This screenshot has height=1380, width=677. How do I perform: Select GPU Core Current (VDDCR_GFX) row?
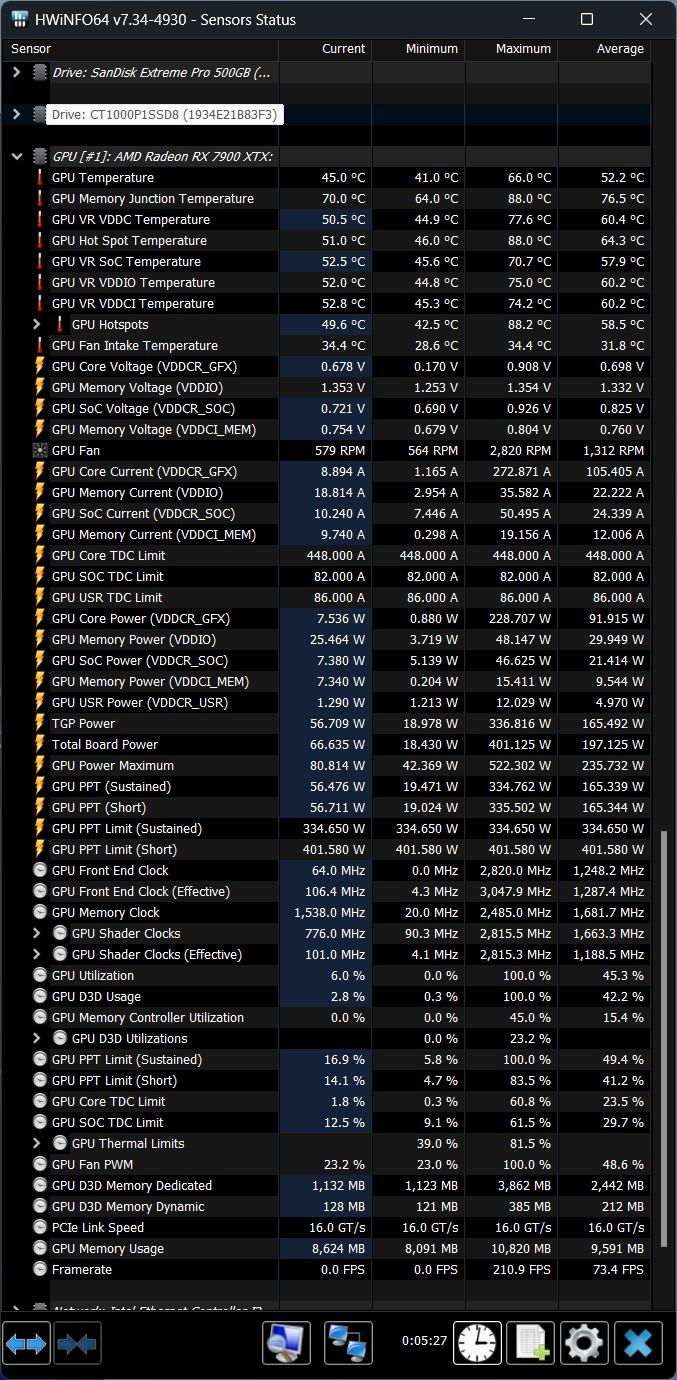point(326,471)
